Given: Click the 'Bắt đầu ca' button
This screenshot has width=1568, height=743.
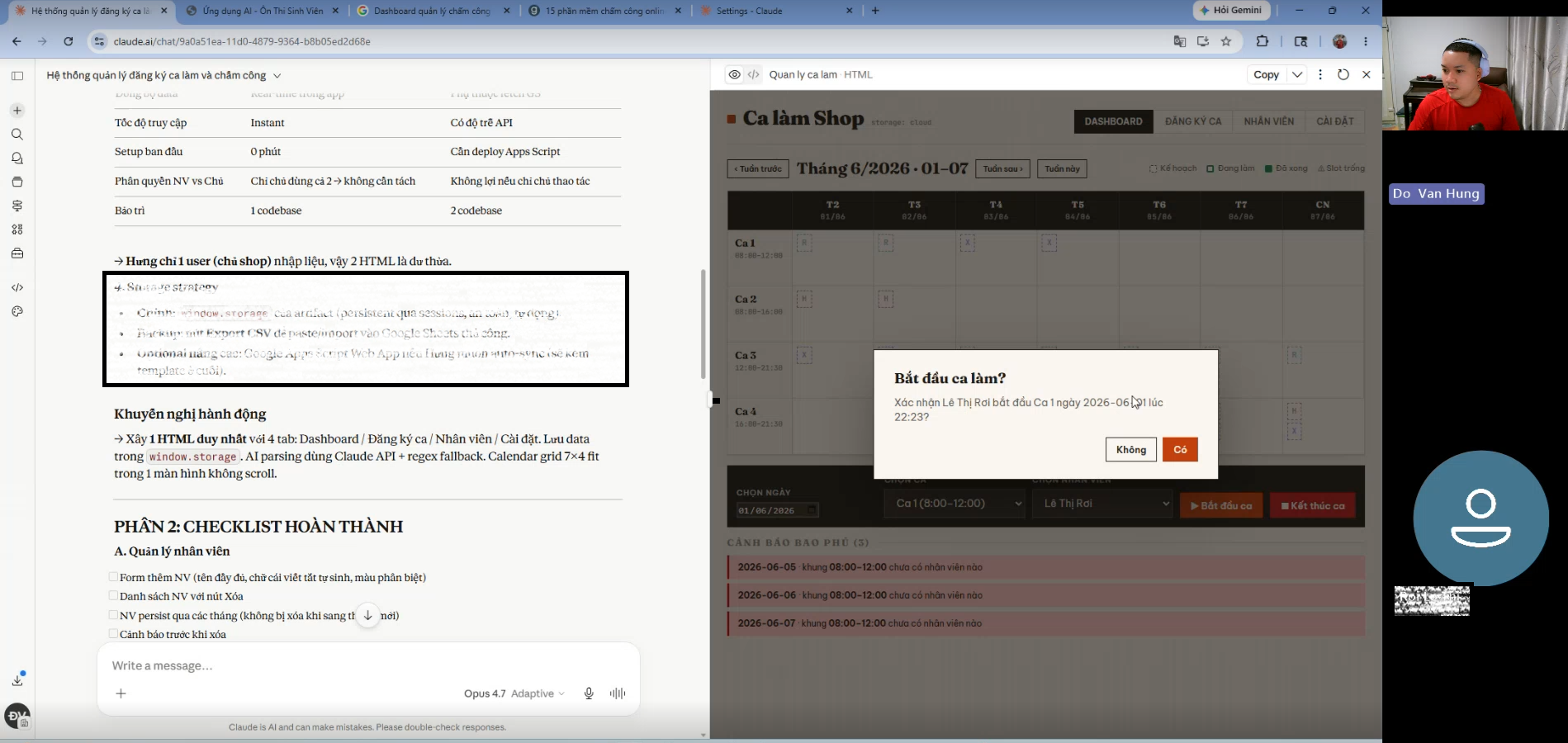Looking at the screenshot, I should (x=1221, y=505).
